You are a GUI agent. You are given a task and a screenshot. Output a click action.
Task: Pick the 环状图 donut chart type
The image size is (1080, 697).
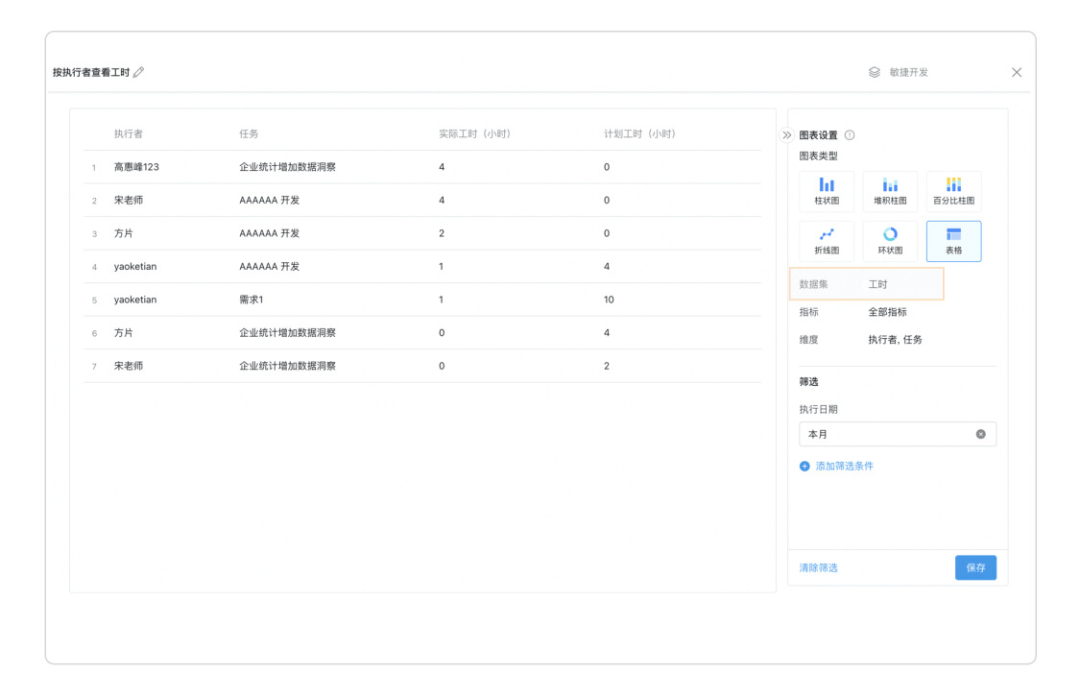coord(890,241)
